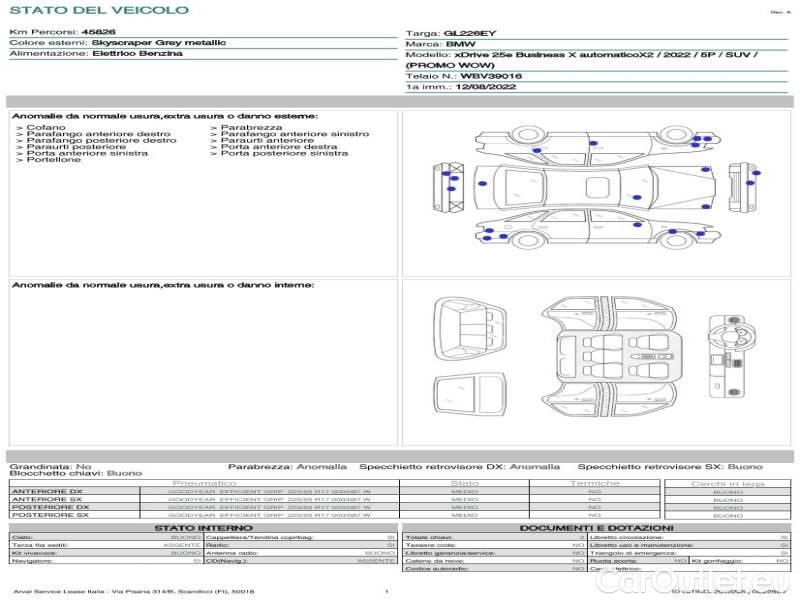Click the front-view car diagram on the left
Screen dimensions: 800x600
pyautogui.click(x=450, y=186)
